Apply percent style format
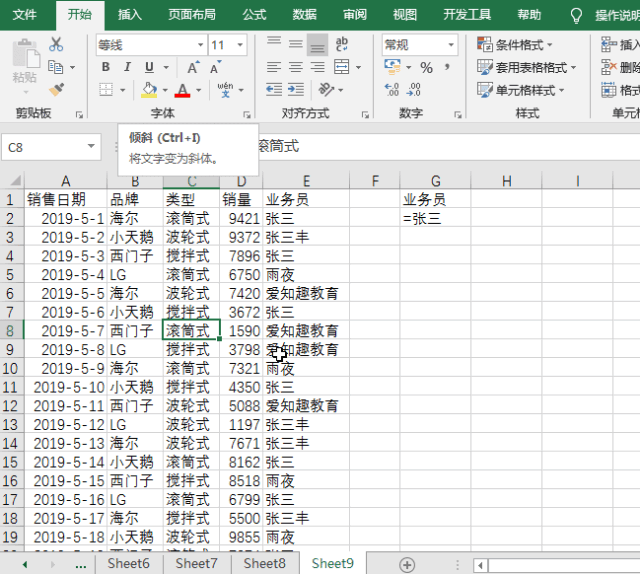The width and height of the screenshot is (640, 574). pos(427,67)
